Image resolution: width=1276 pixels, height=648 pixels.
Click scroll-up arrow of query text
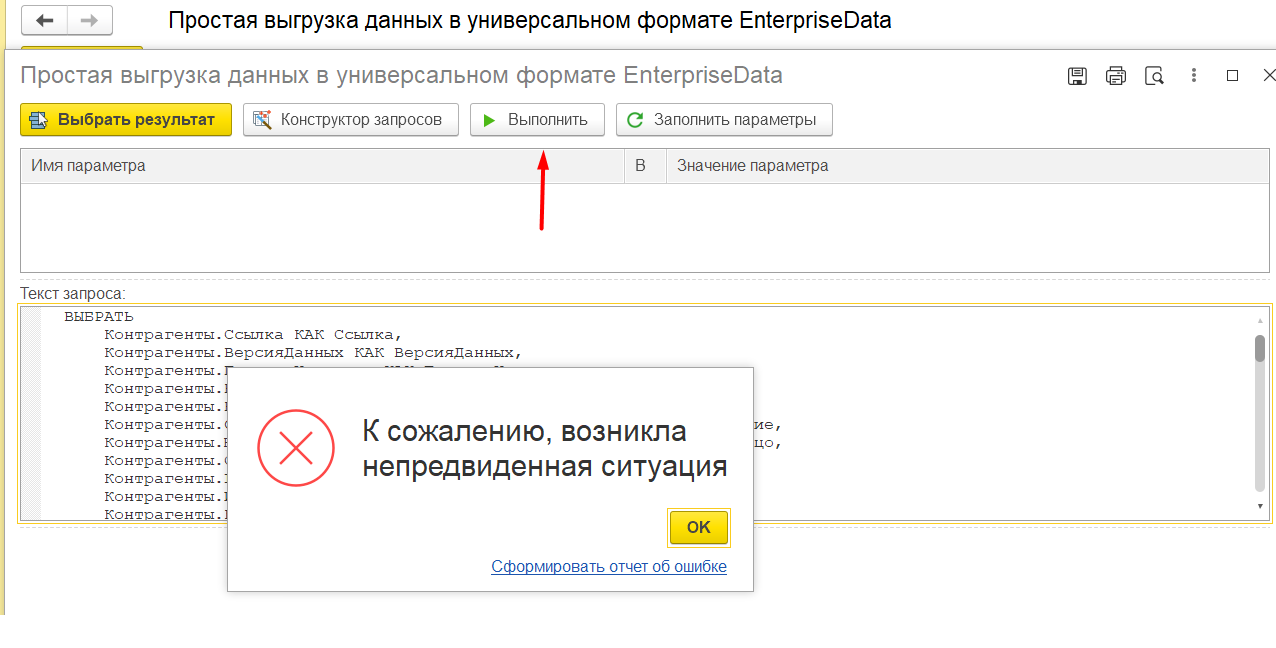[1260, 320]
